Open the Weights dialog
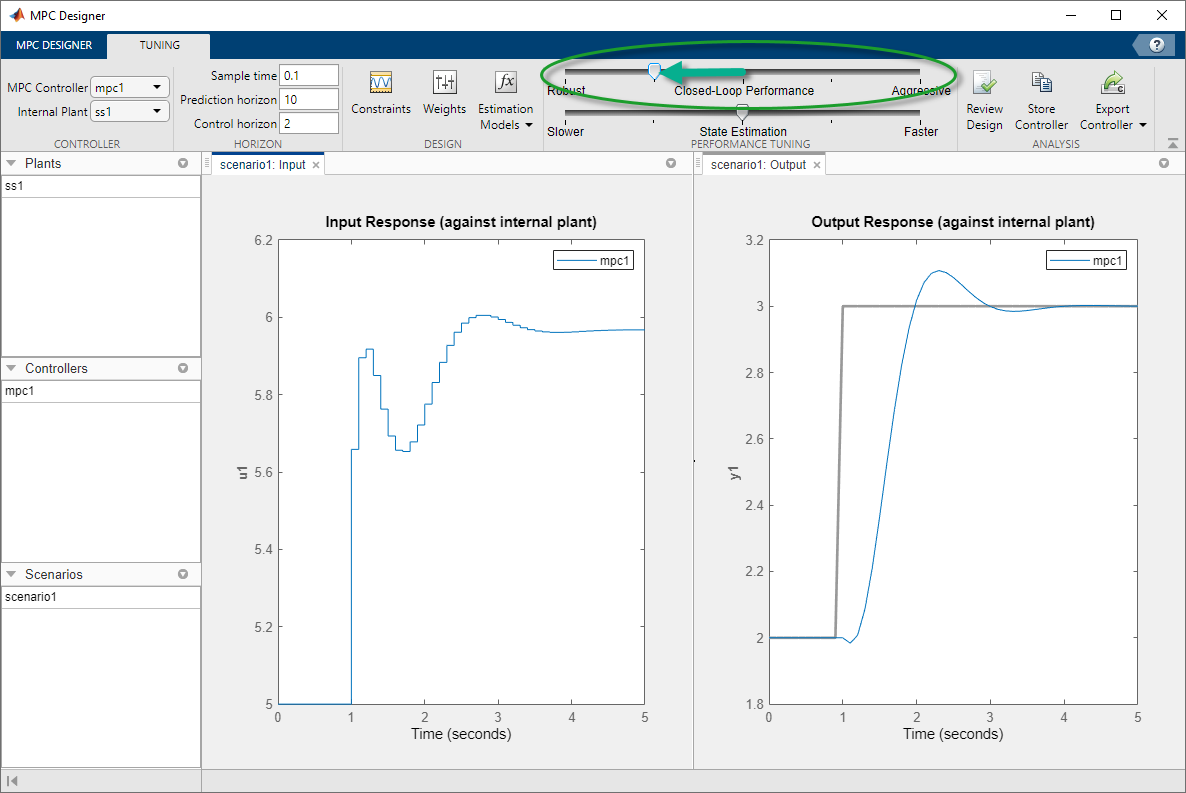Image resolution: width=1186 pixels, height=793 pixels. coord(444,93)
